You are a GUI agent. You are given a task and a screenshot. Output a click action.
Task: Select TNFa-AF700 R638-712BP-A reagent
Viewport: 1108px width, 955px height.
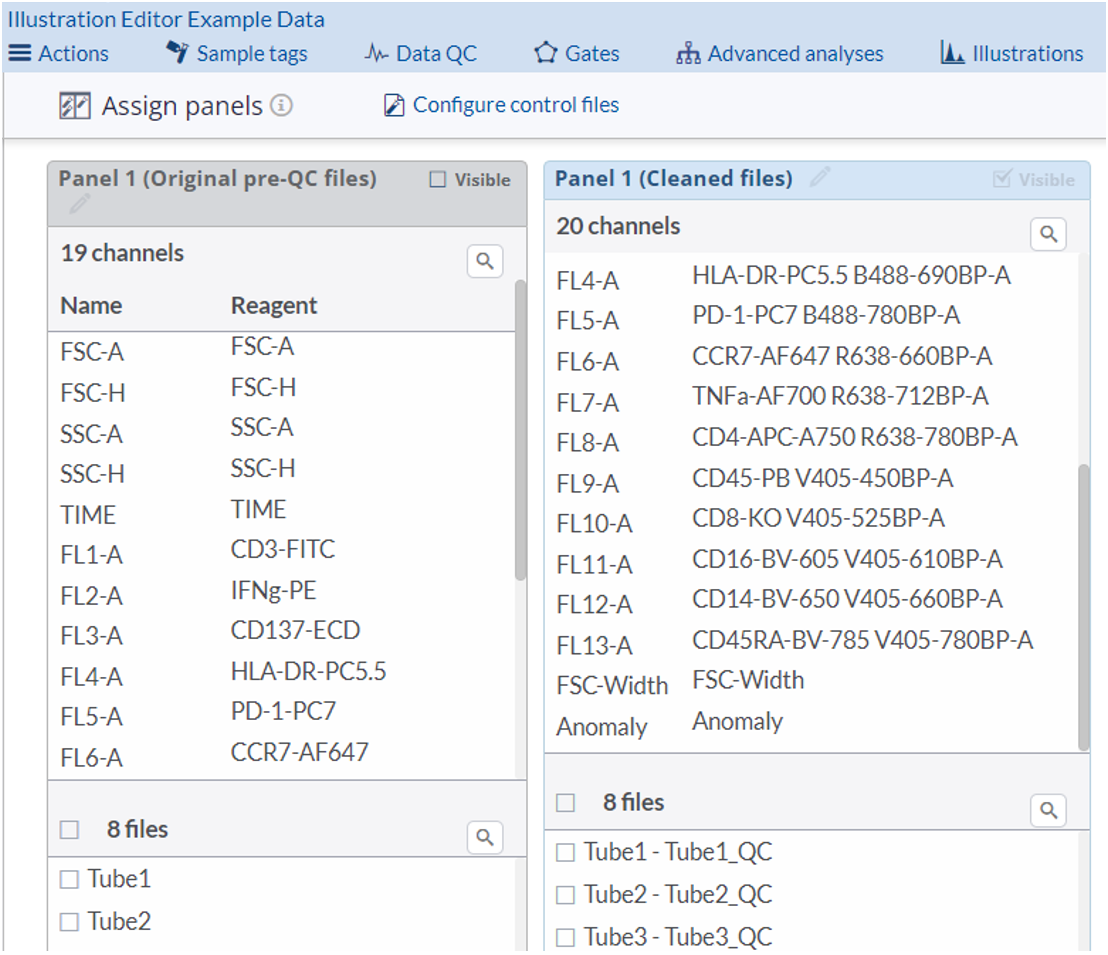pos(840,397)
